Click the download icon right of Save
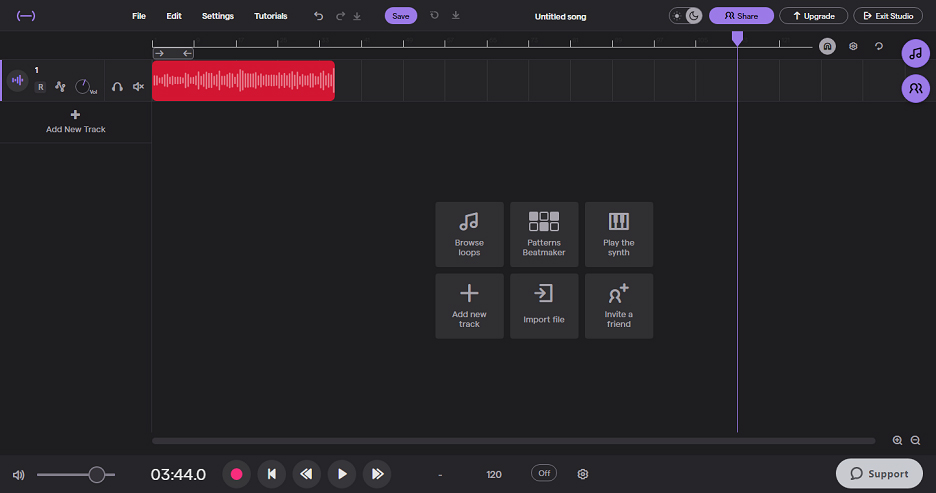The height and width of the screenshot is (493, 936). pos(455,16)
